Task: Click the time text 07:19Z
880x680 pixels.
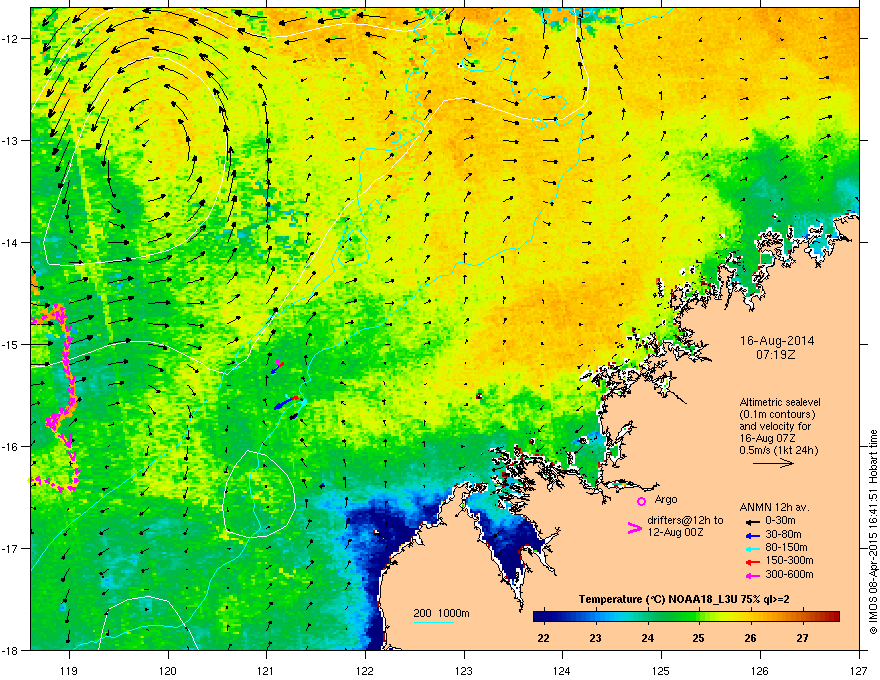Action: [776, 355]
